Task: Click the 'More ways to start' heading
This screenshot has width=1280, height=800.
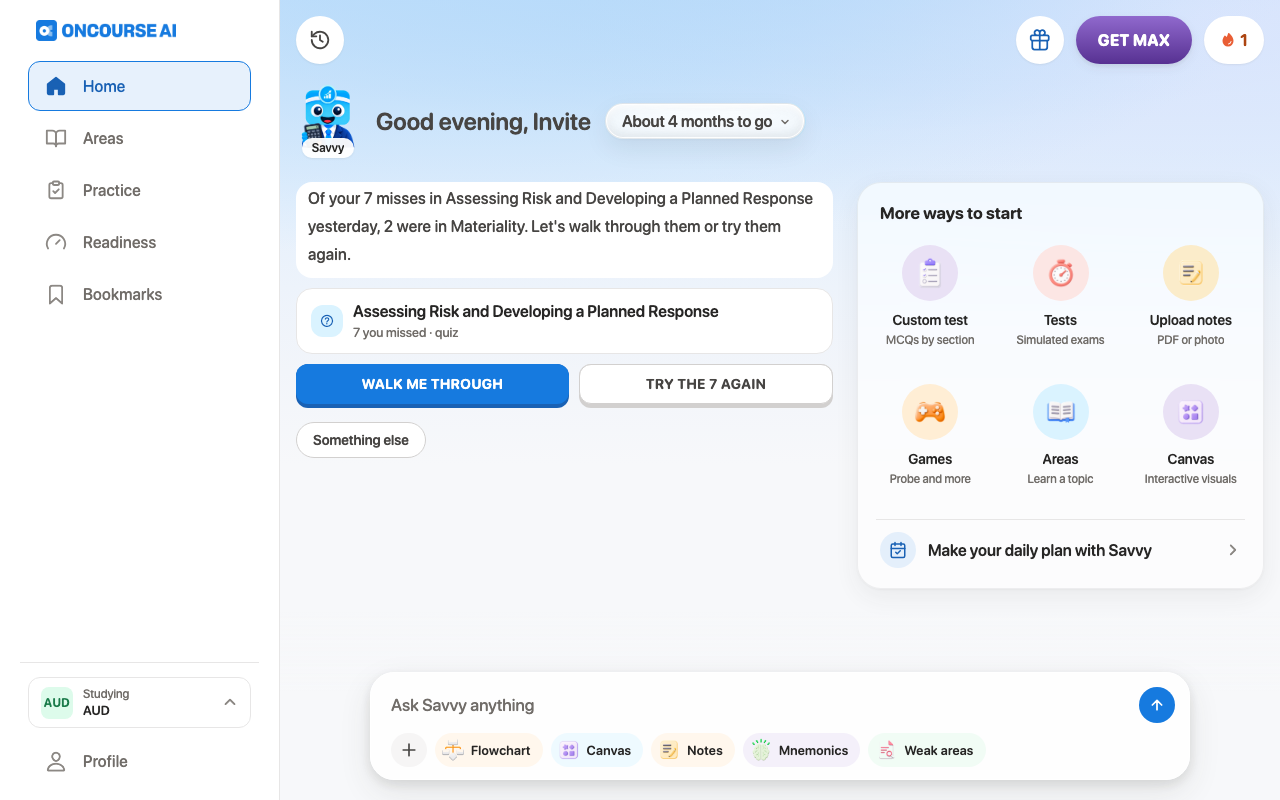Action: point(951,213)
